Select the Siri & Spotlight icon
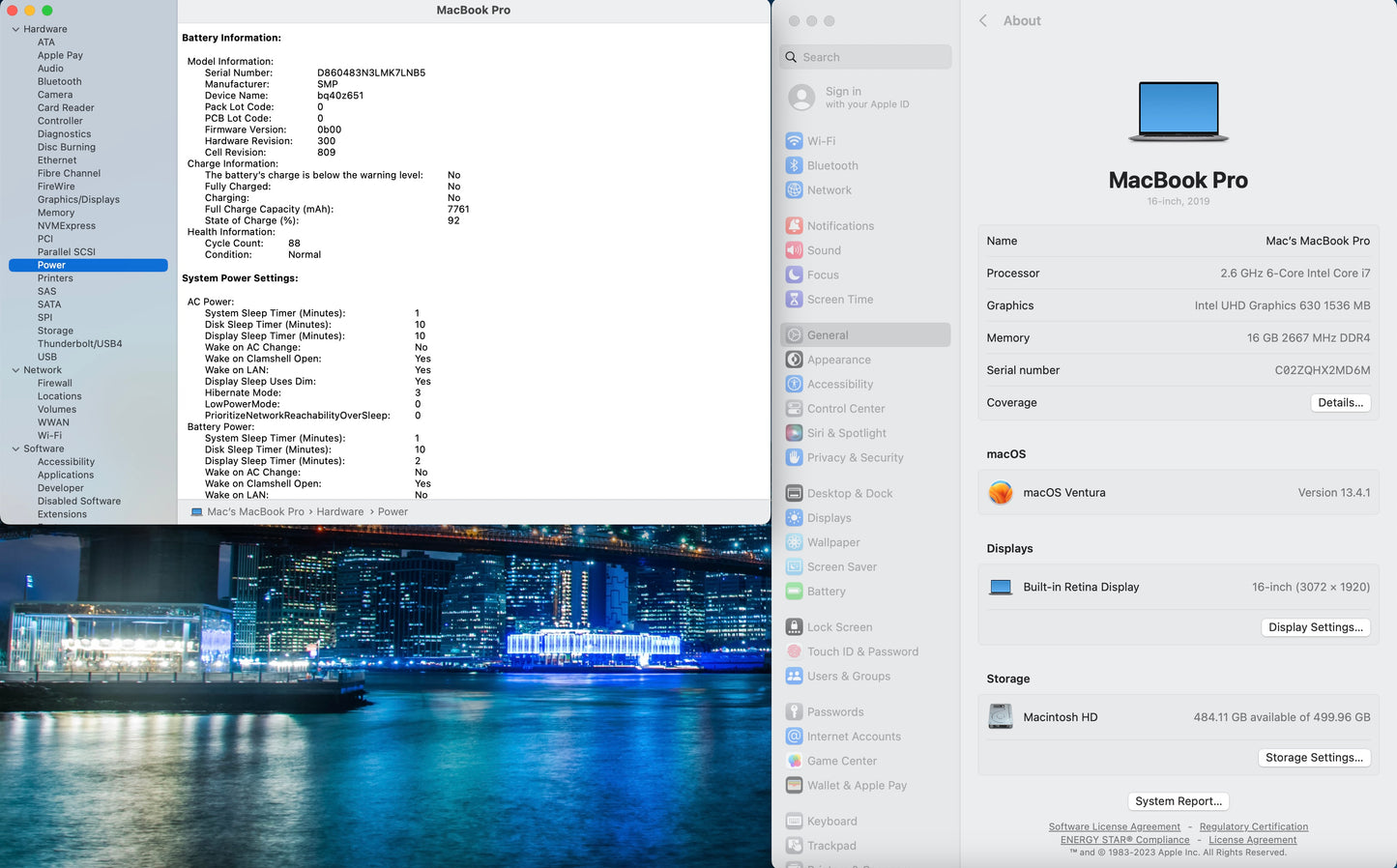 (x=794, y=433)
